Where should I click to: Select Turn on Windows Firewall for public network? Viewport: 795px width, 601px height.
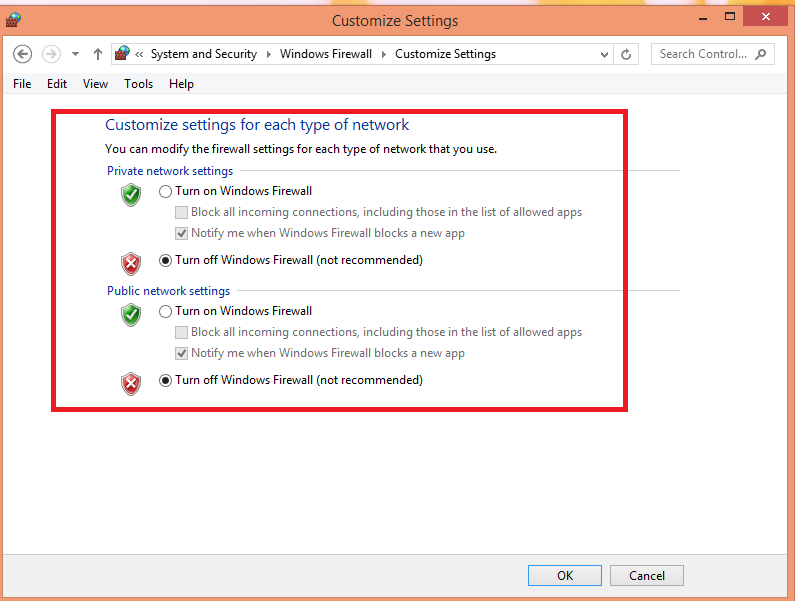point(165,311)
